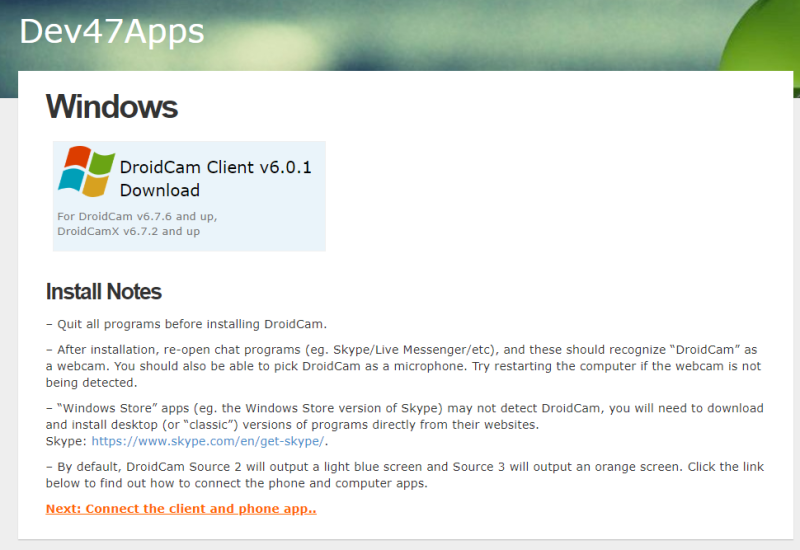This screenshot has height=550, width=800.
Task: Open the DroidCam Client v6.0.1 Download link
Action: (x=215, y=179)
